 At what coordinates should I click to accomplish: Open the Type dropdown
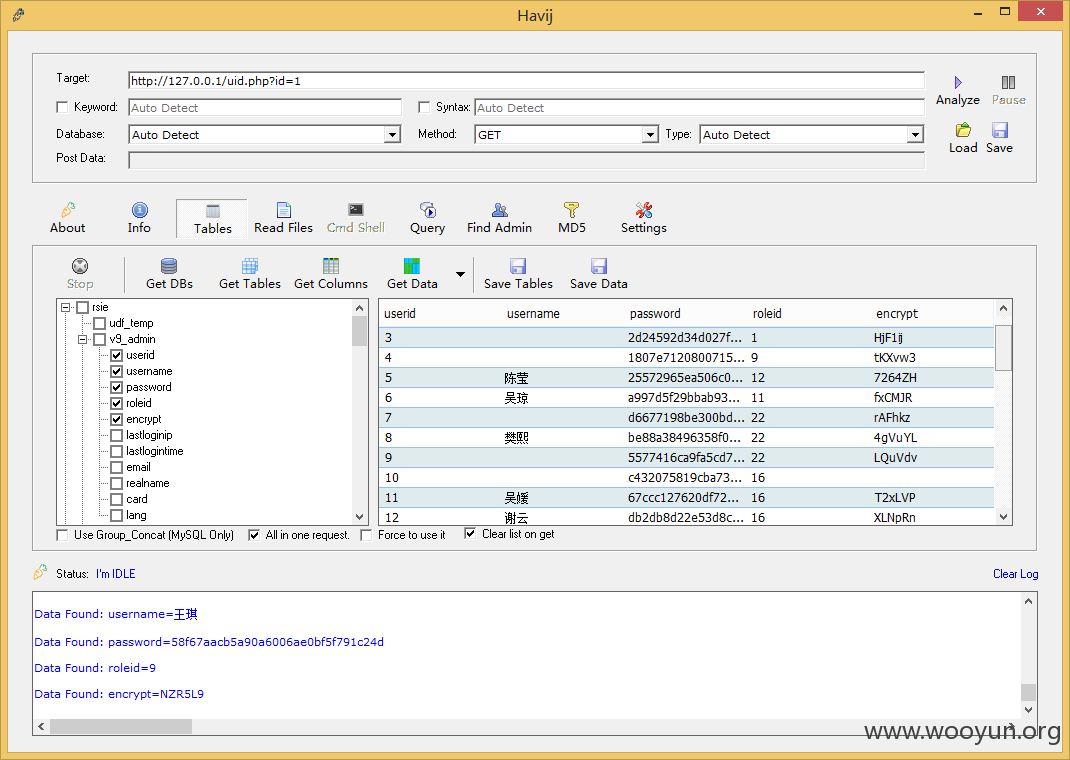pyautogui.click(x=915, y=135)
